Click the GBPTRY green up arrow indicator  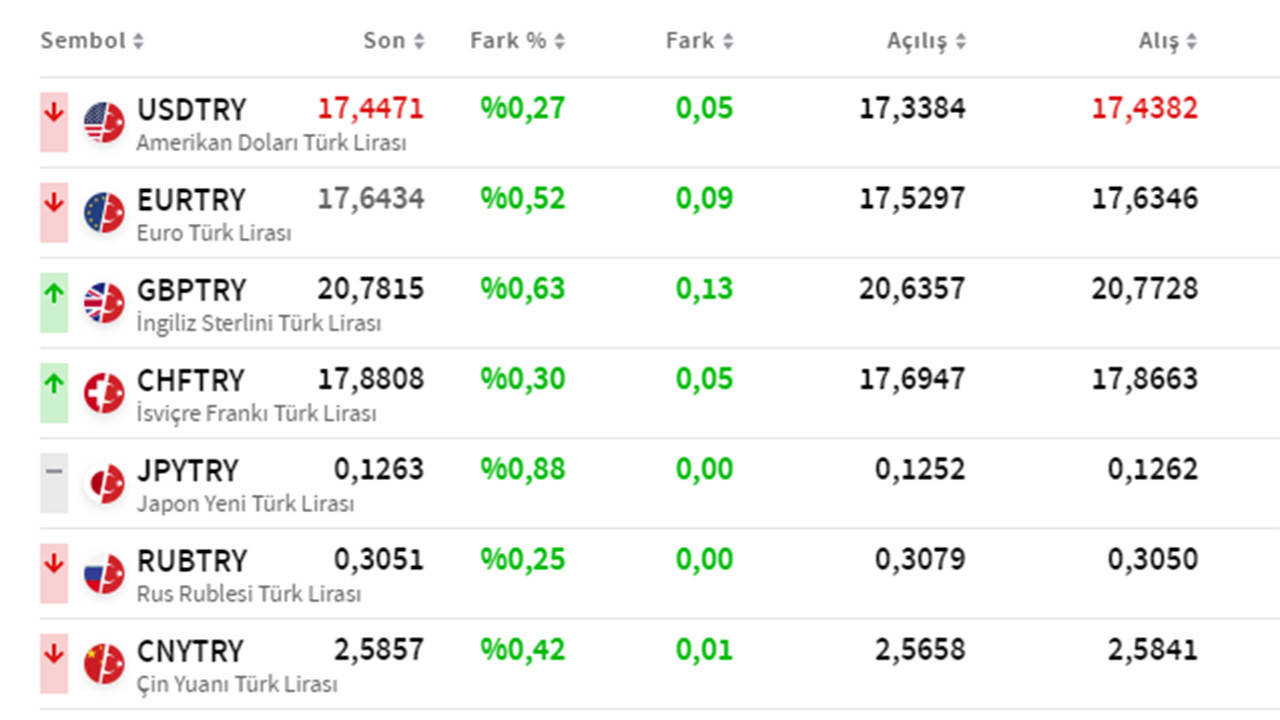pos(54,302)
